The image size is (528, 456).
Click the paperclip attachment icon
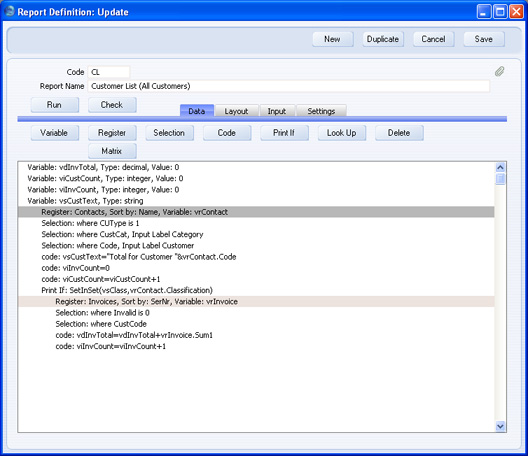(500, 71)
